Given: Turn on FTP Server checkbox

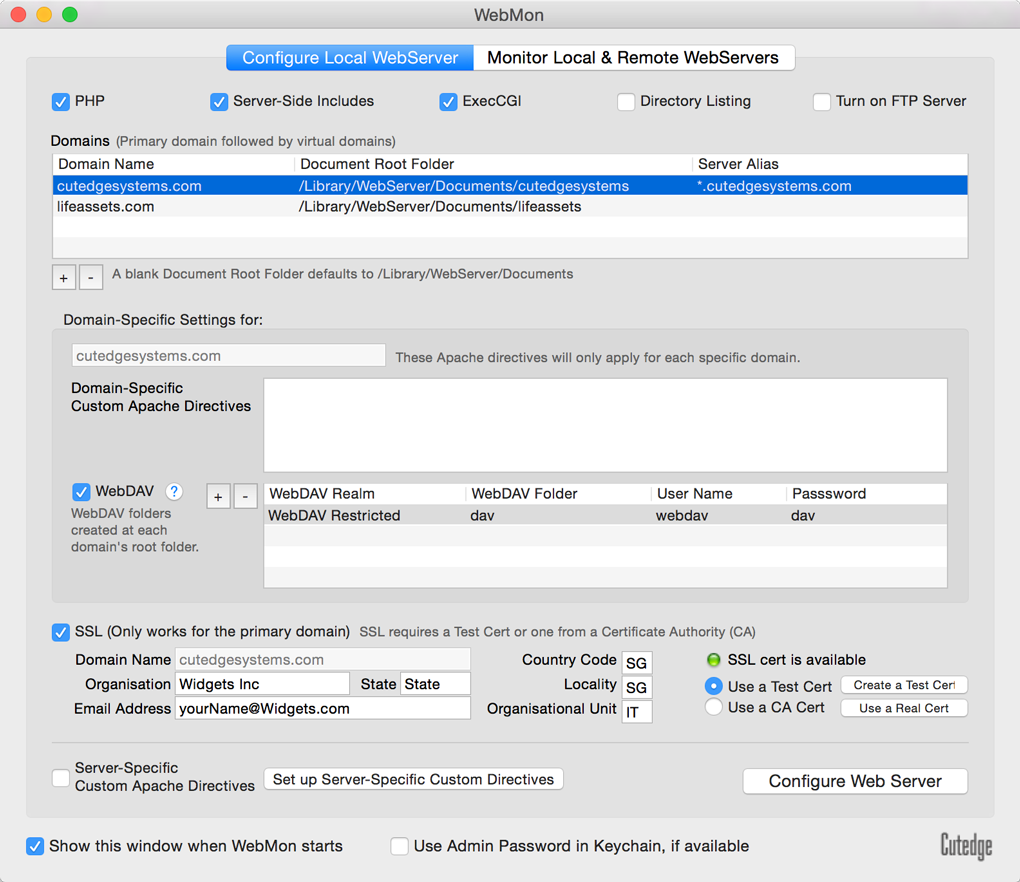Looking at the screenshot, I should (x=822, y=102).
